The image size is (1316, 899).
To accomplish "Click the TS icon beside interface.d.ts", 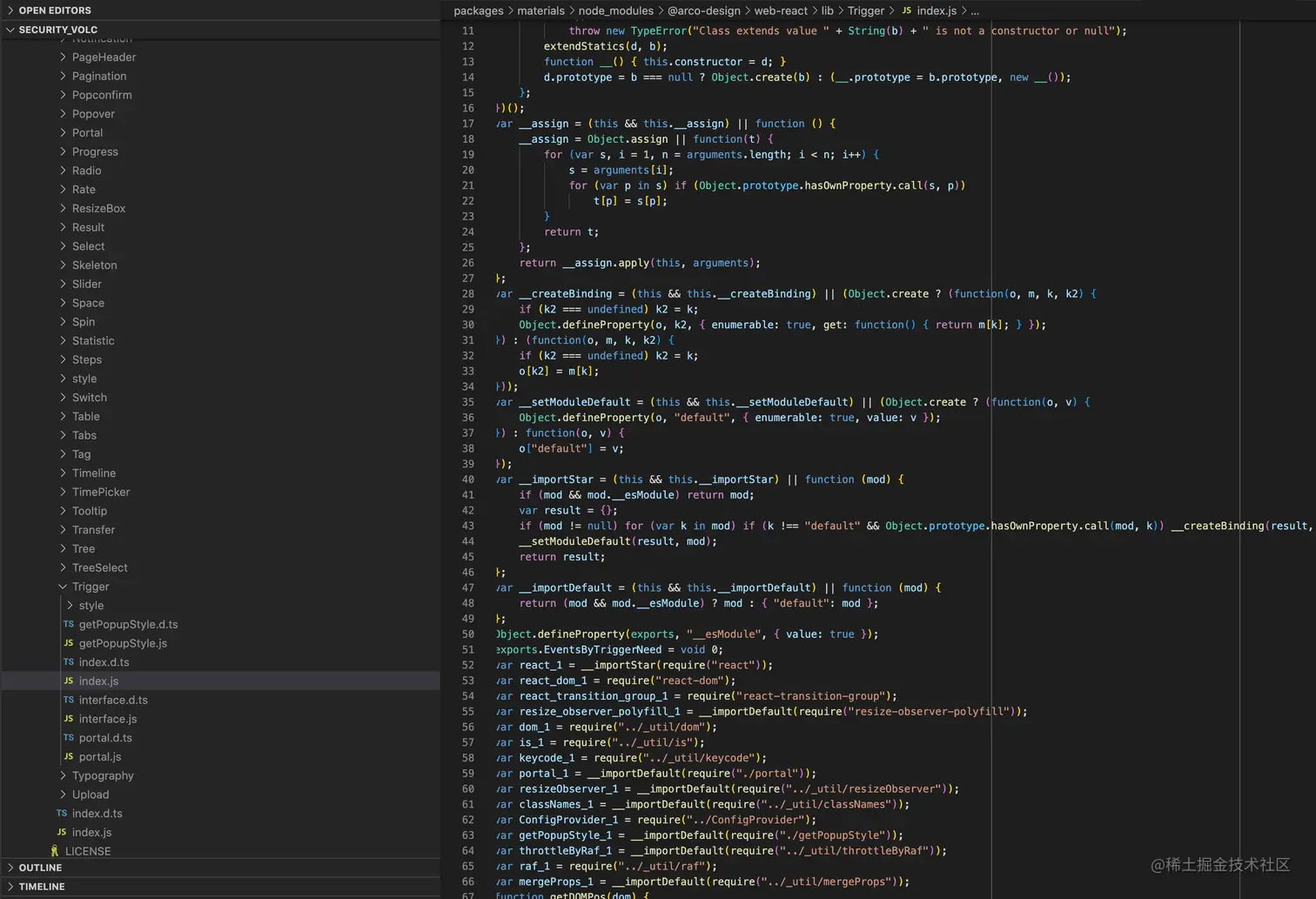I will (x=69, y=700).
